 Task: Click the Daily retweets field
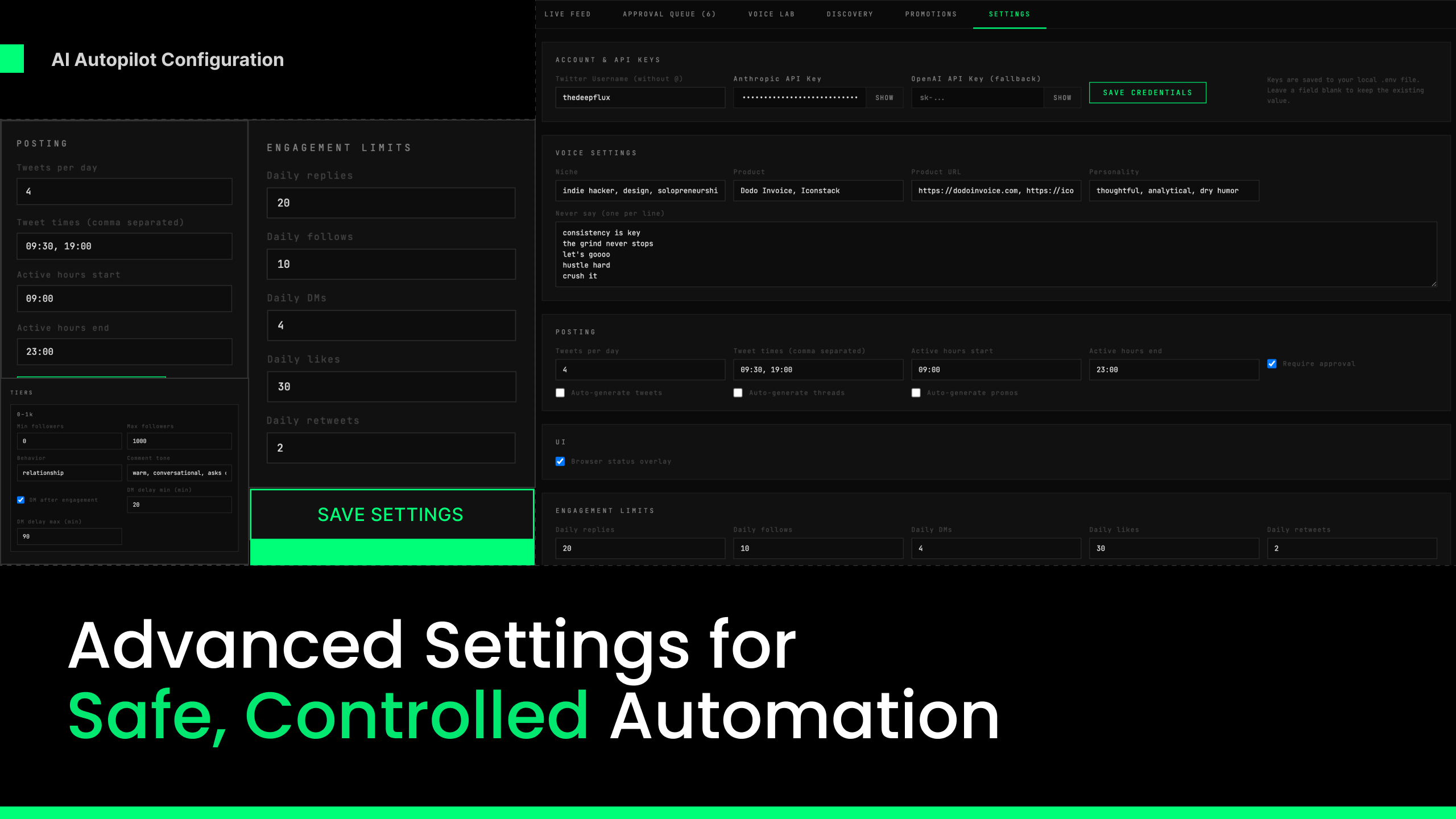[x=1351, y=548]
